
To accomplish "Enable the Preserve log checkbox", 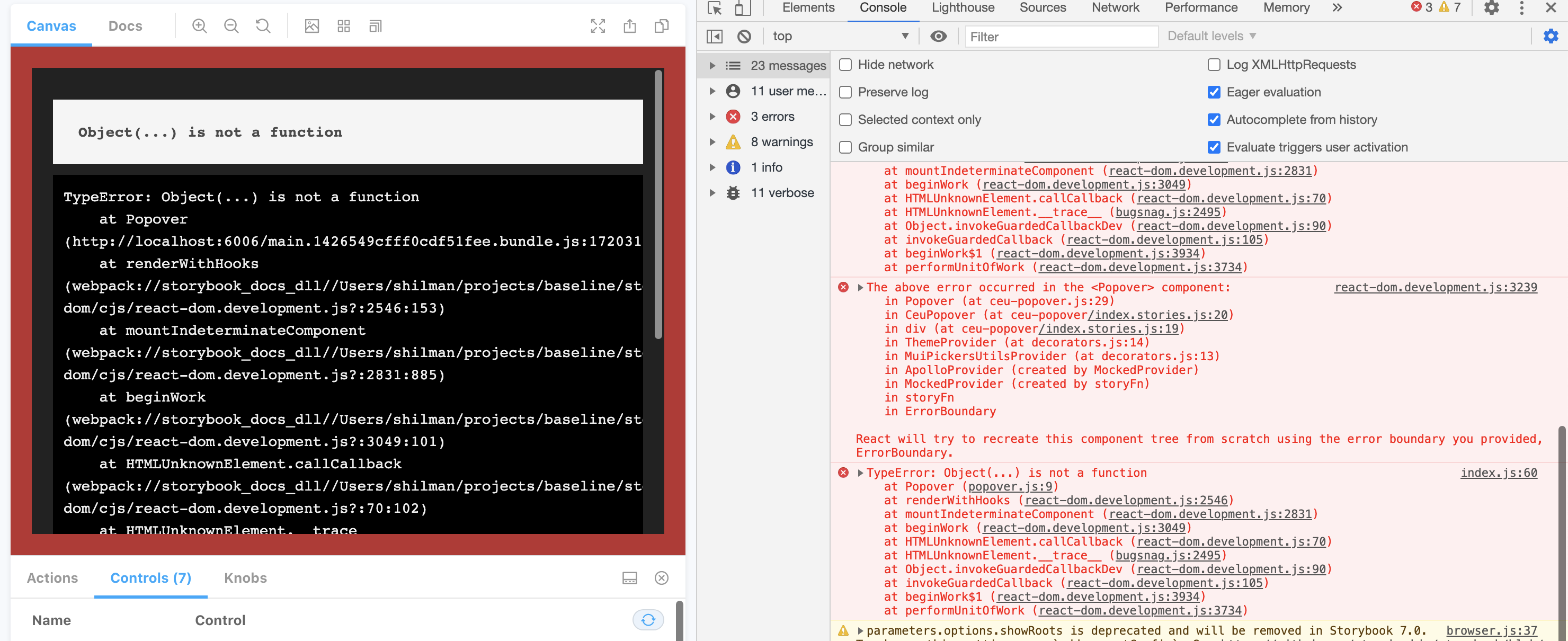I will coord(845,92).
